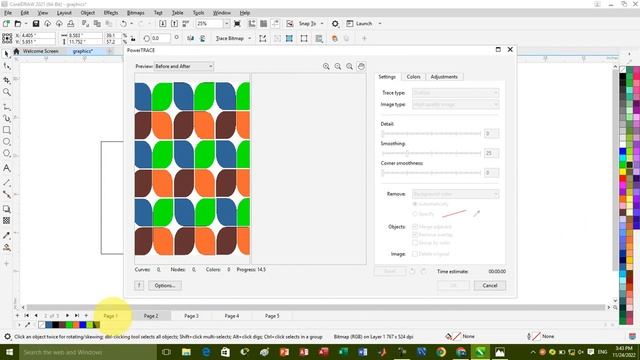Click zoom to fit icon in PowerTRACE
Image resolution: width=640 pixels, height=360 pixels.
click(349, 66)
